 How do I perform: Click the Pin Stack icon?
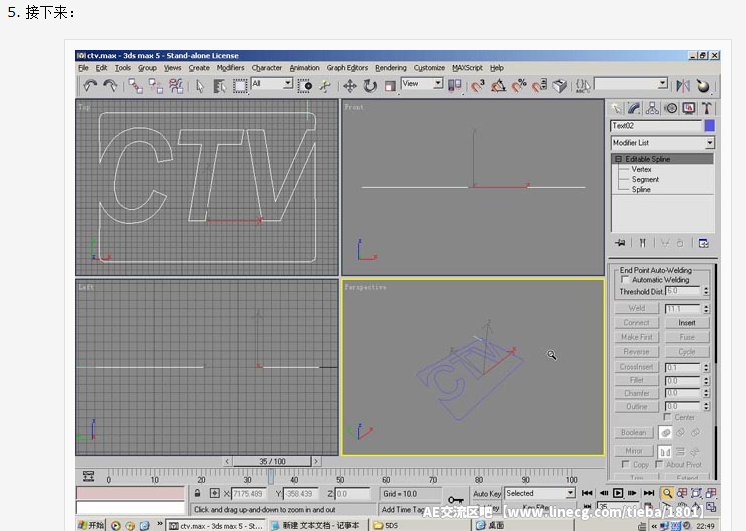tap(620, 243)
